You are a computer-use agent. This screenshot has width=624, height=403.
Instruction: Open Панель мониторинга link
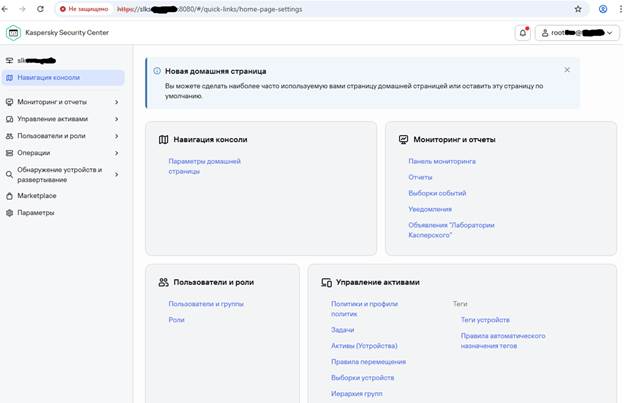(x=441, y=161)
